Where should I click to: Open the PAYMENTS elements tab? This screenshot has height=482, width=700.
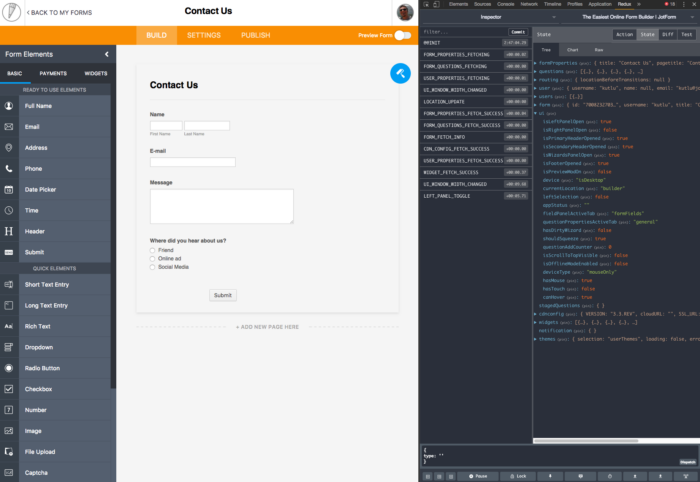click(x=53, y=74)
